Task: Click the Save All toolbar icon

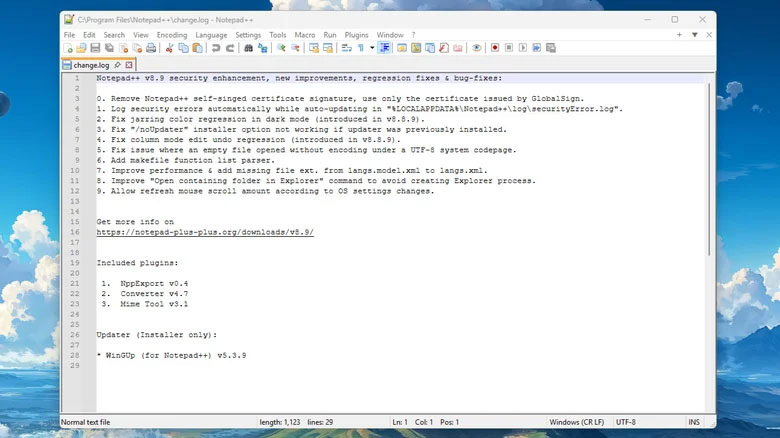Action: point(109,48)
